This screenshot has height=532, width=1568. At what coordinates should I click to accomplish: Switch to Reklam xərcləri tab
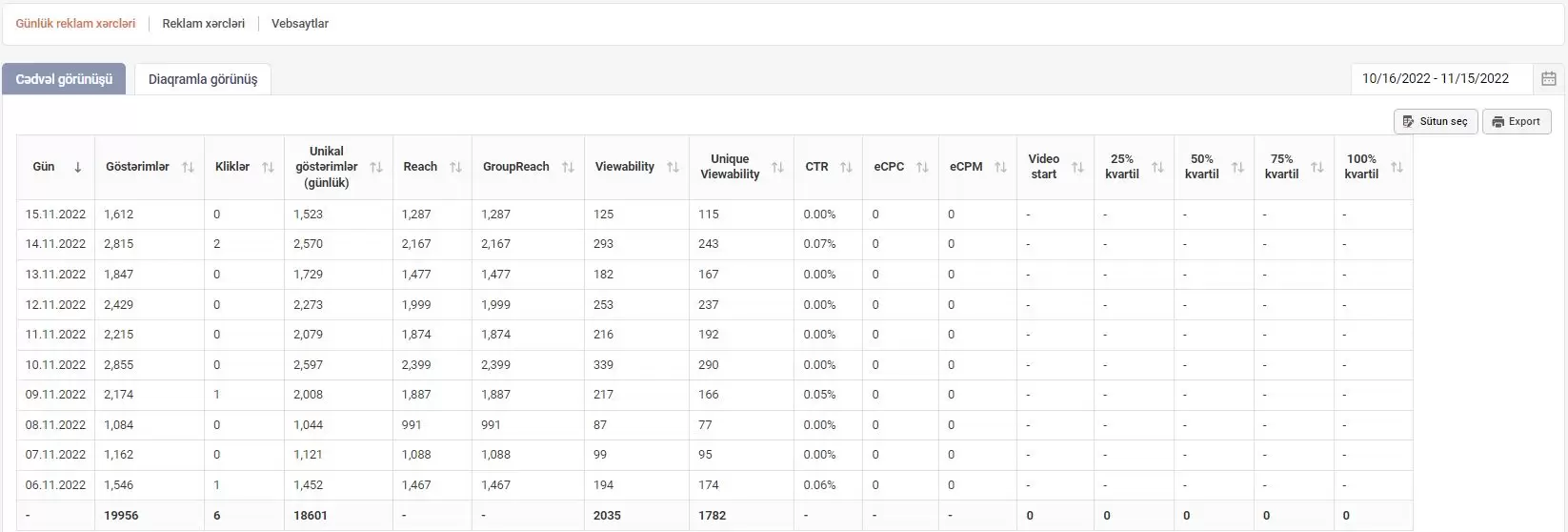click(x=203, y=24)
